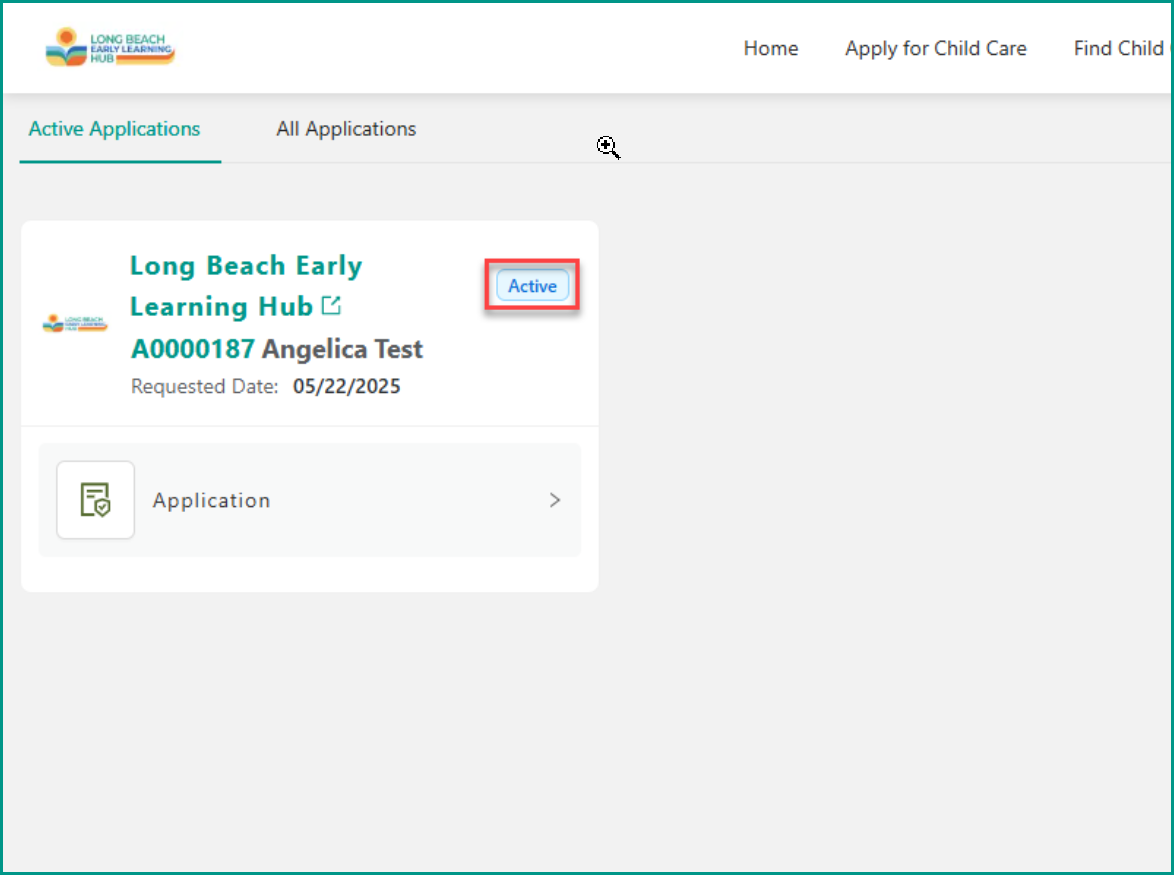The width and height of the screenshot is (1174, 875).
Task: Click the Active status badge
Action: coord(532,285)
